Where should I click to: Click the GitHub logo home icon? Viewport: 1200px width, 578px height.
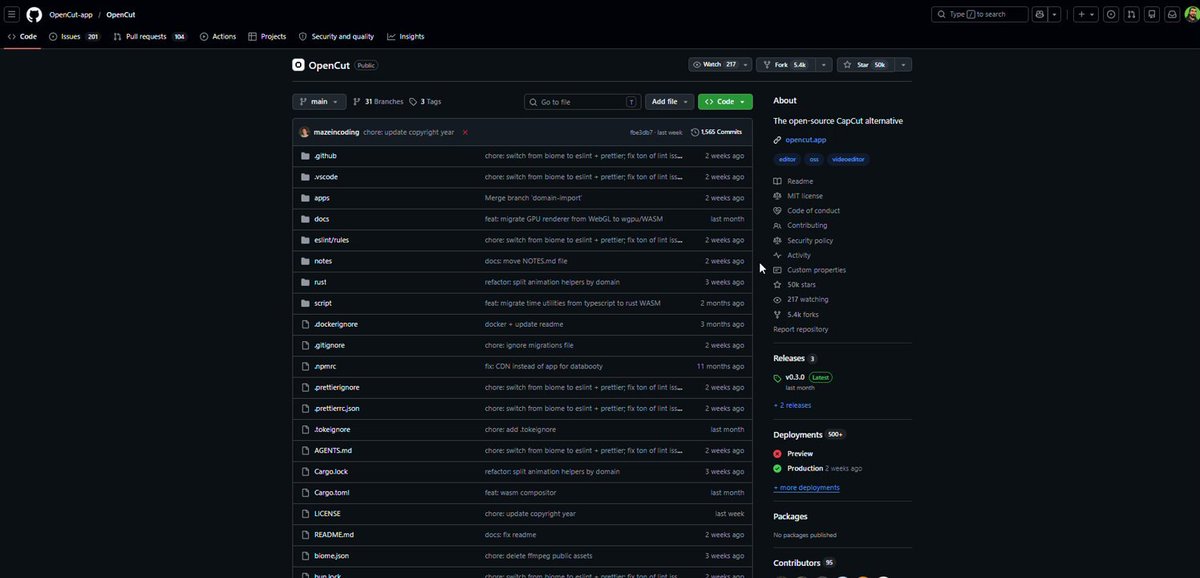[x=34, y=14]
